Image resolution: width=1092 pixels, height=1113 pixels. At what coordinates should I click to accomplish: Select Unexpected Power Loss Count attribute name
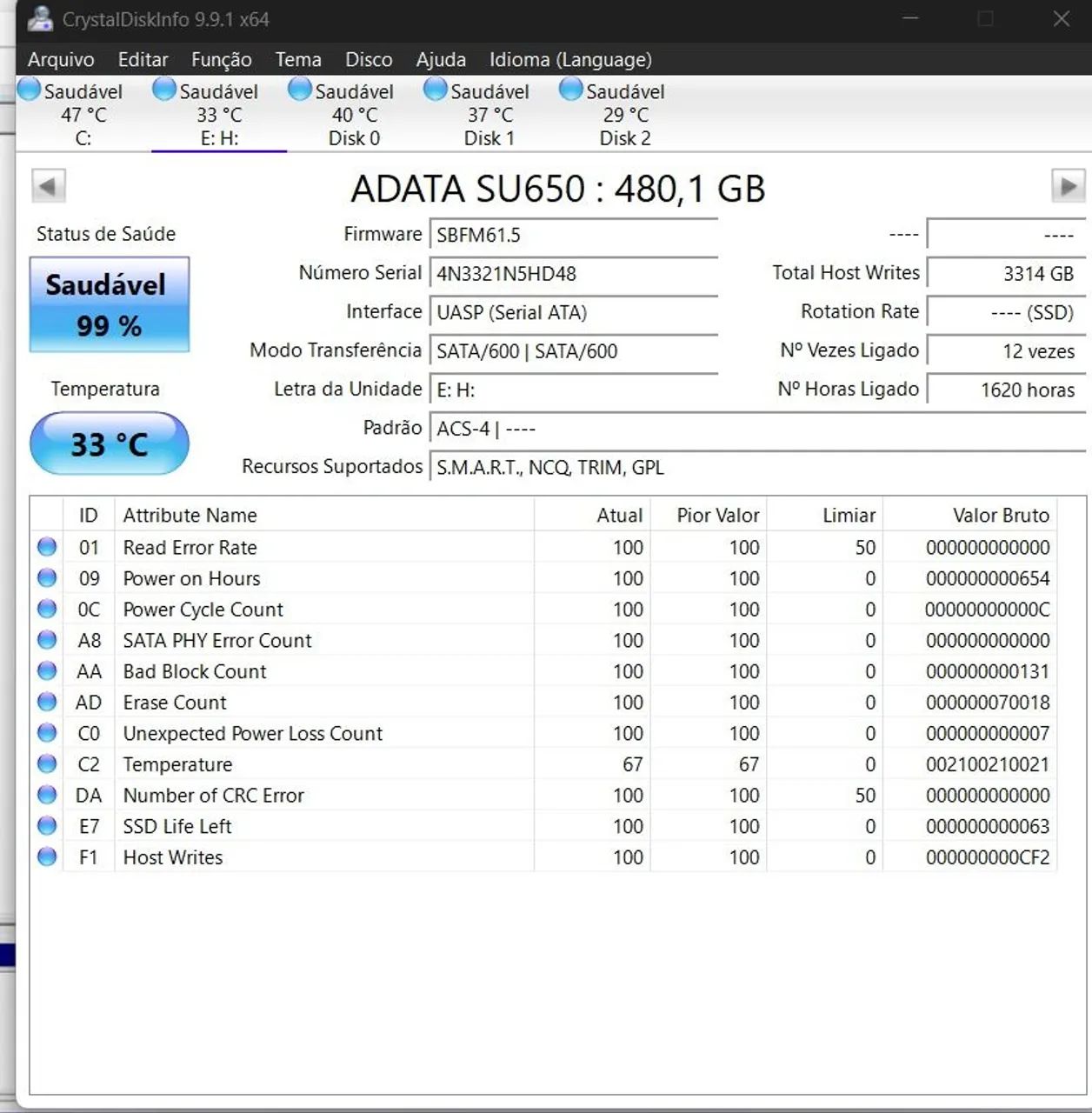coord(253,733)
